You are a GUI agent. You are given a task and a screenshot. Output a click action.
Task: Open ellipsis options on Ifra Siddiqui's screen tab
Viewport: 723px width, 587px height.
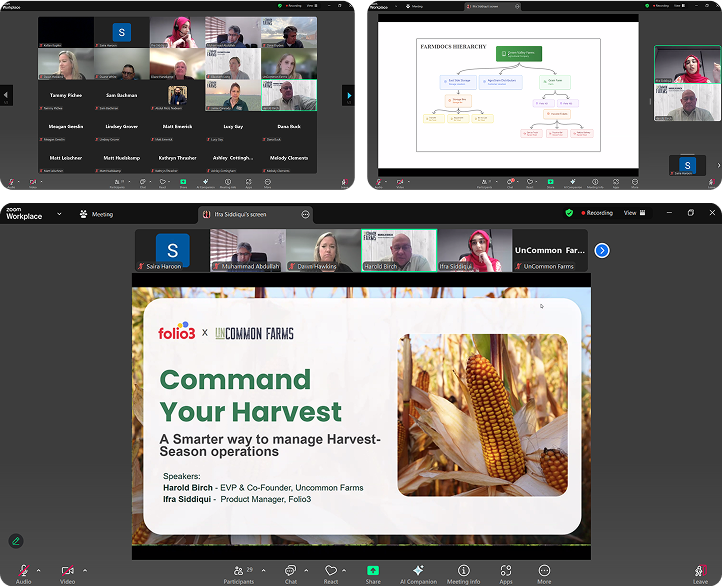305,214
